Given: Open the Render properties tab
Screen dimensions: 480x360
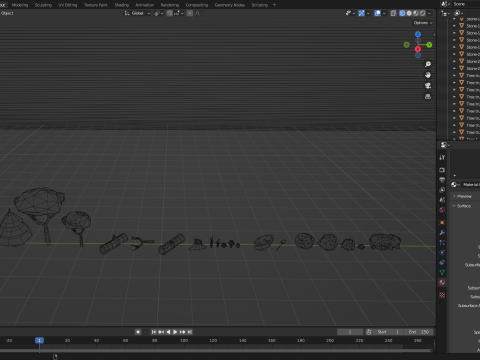Looking at the screenshot, I should (442, 170).
